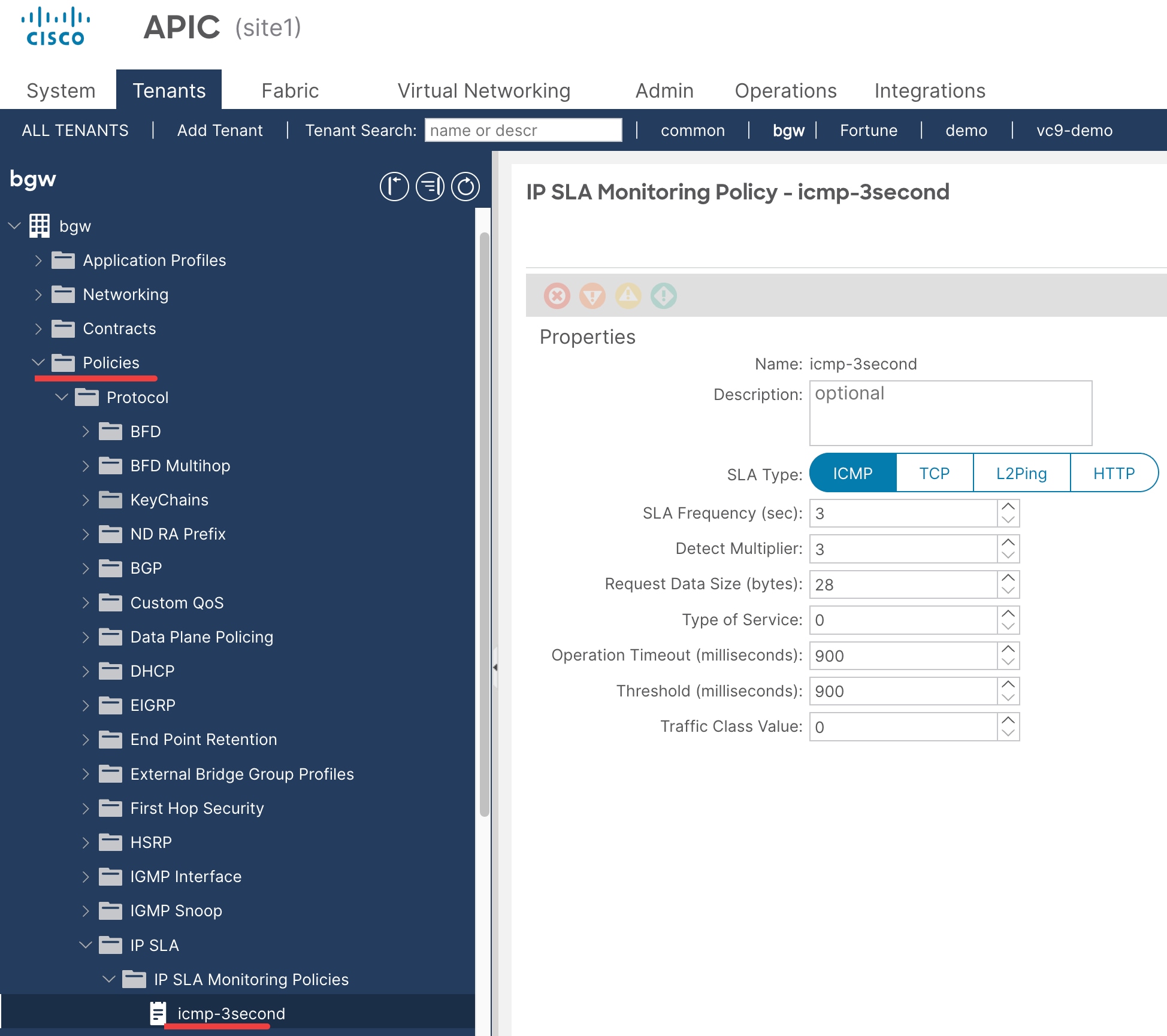Click the Networking folder icon
The height and width of the screenshot is (1036, 1167).
tap(63, 295)
